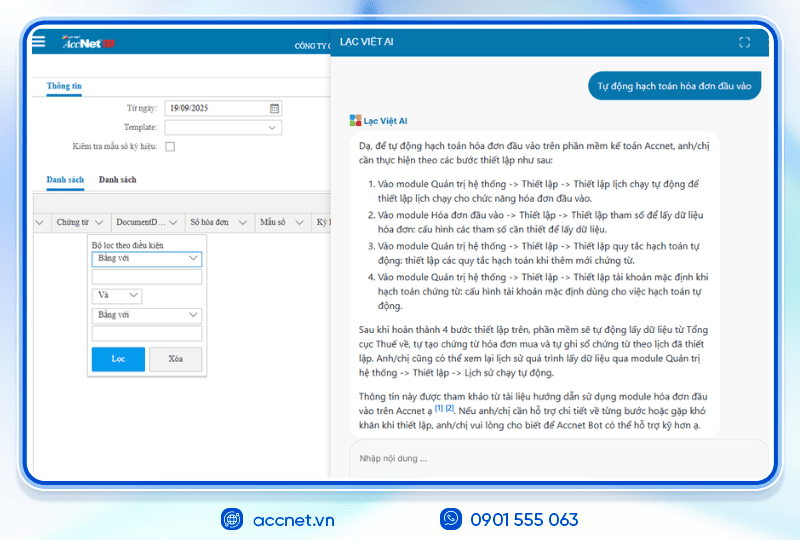Open Chứng từ column filter arrow
This screenshot has width=800, height=540.
(99, 223)
